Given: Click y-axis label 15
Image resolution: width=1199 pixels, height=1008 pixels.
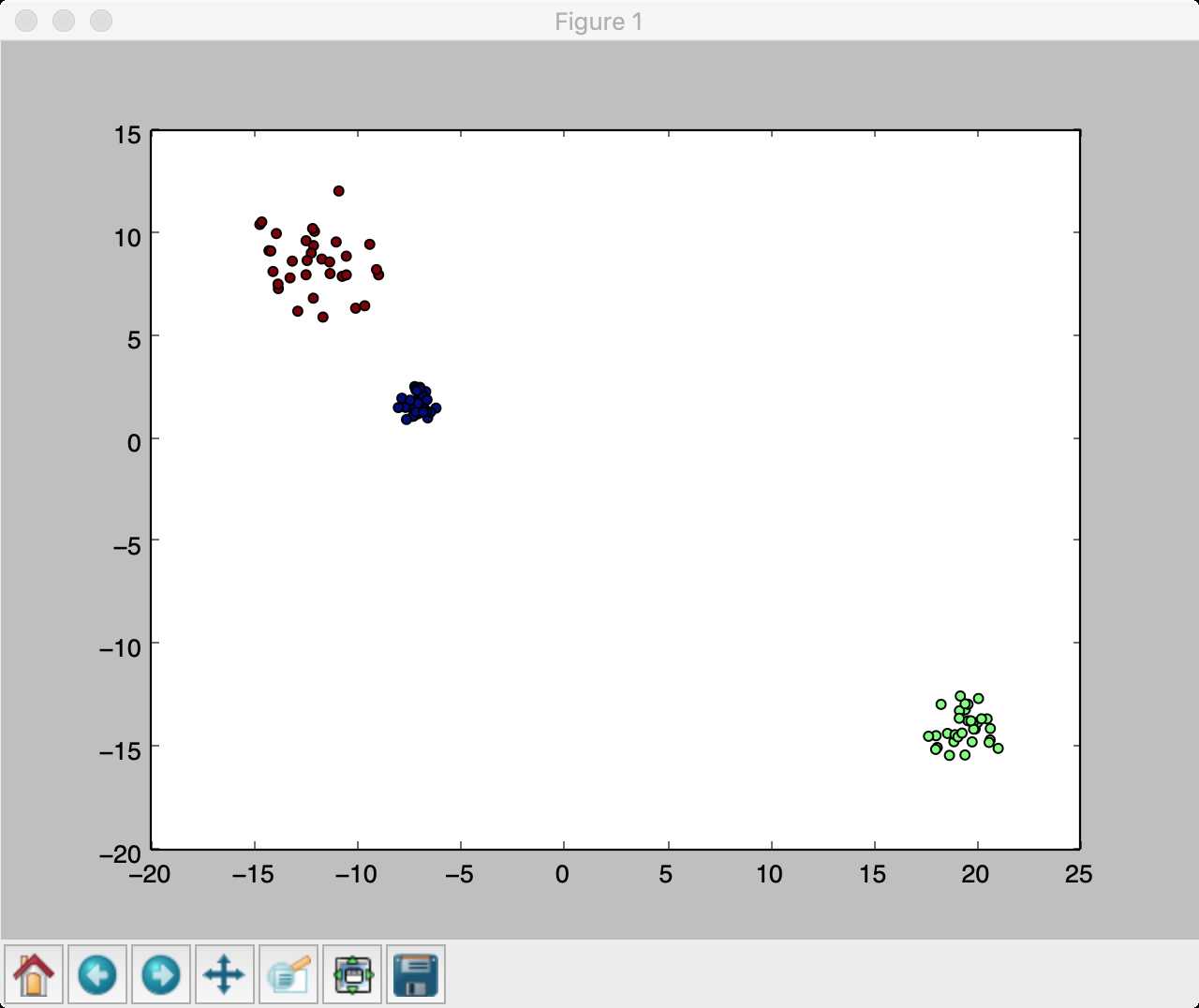Looking at the screenshot, I should point(128,135).
